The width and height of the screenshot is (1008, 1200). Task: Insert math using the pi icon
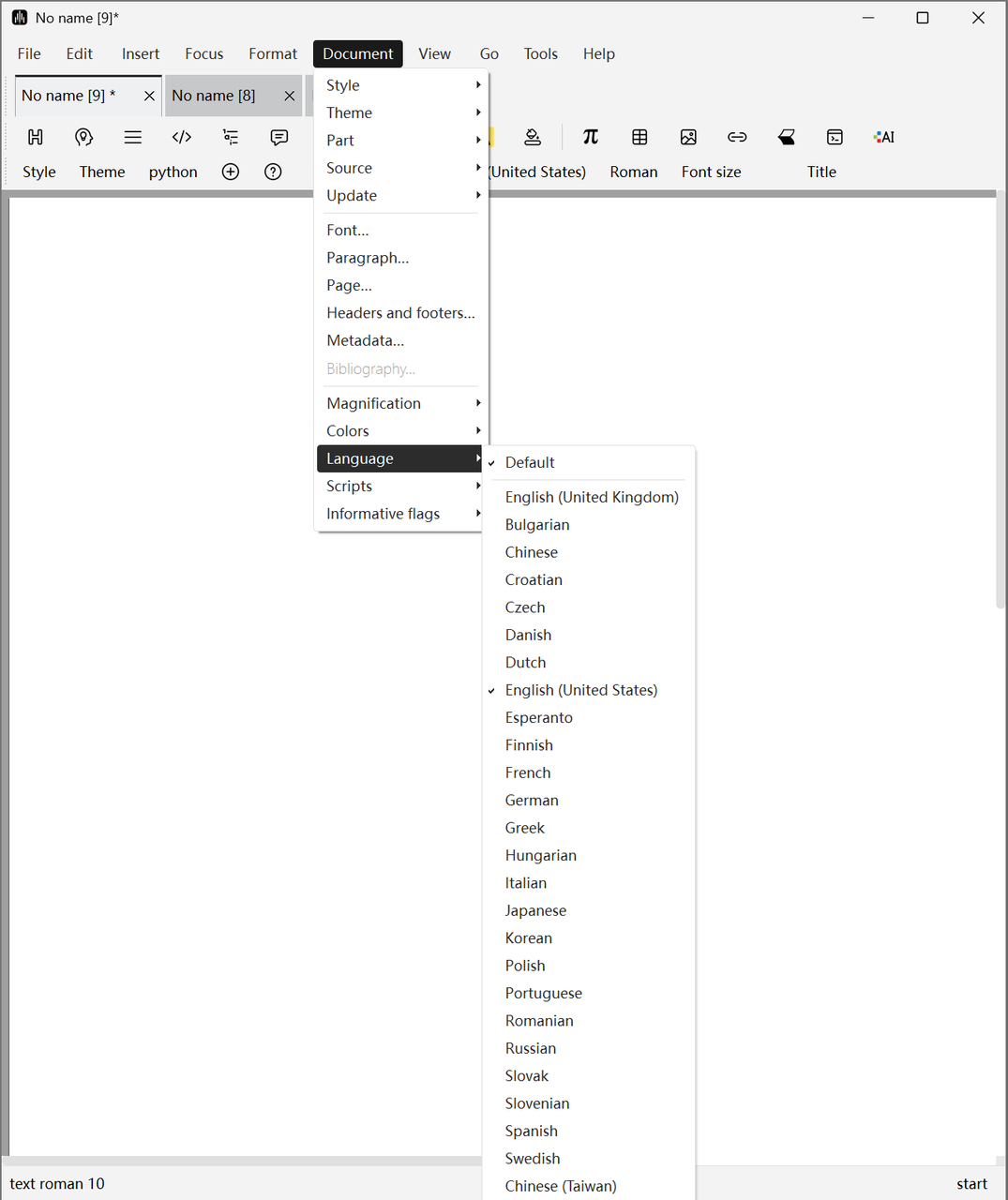click(591, 137)
